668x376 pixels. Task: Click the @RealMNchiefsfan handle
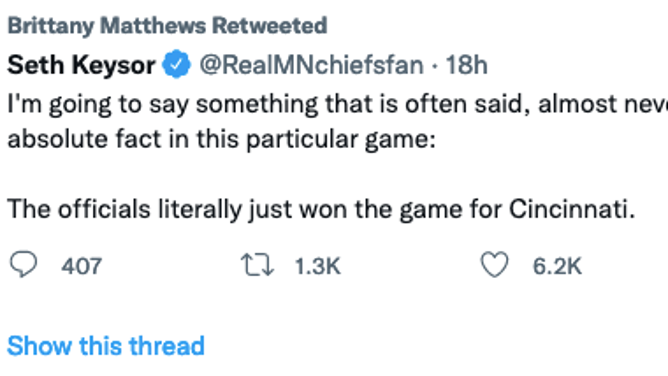312,65
